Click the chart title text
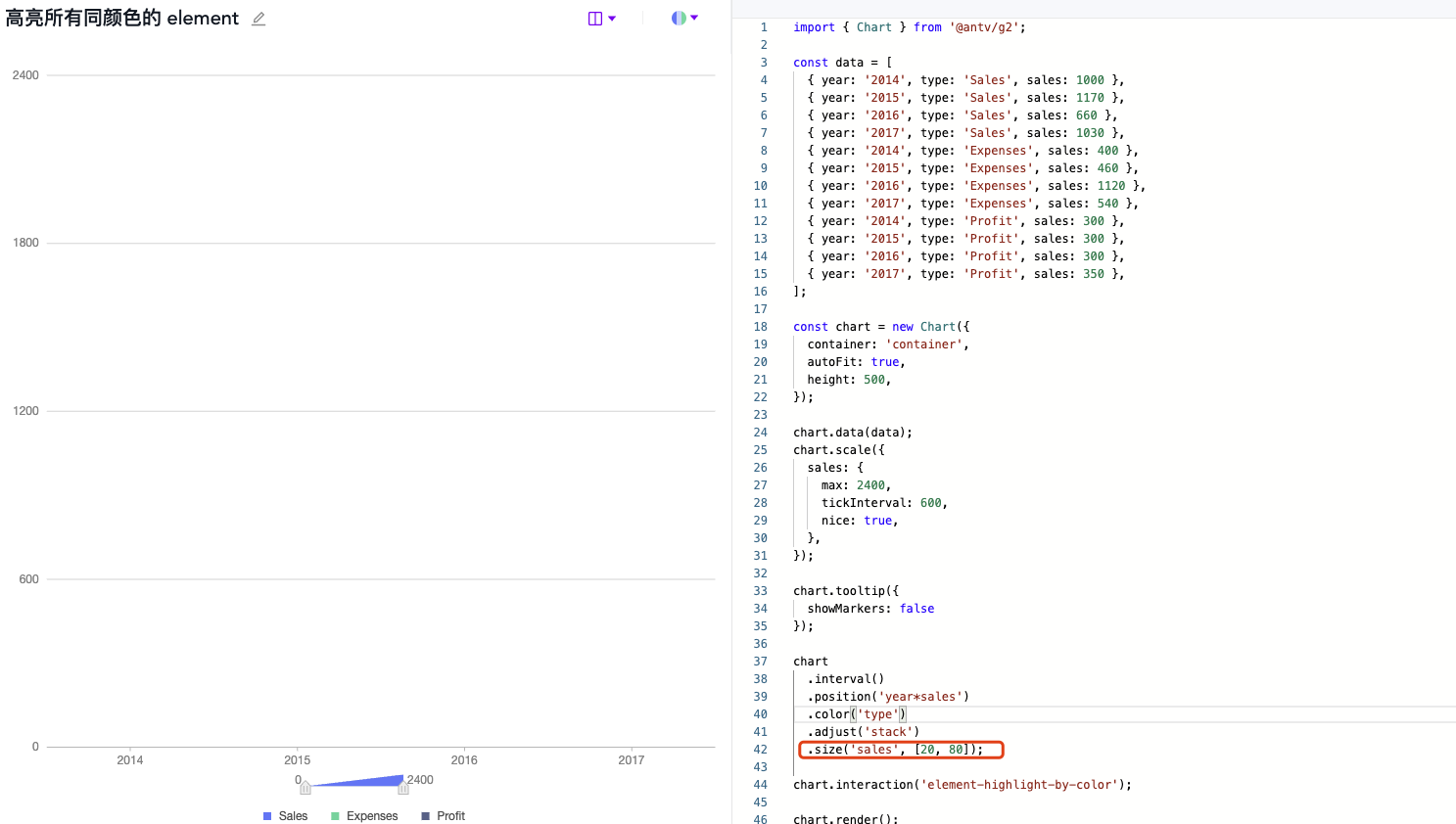Image resolution: width=1456 pixels, height=824 pixels. [x=122, y=19]
